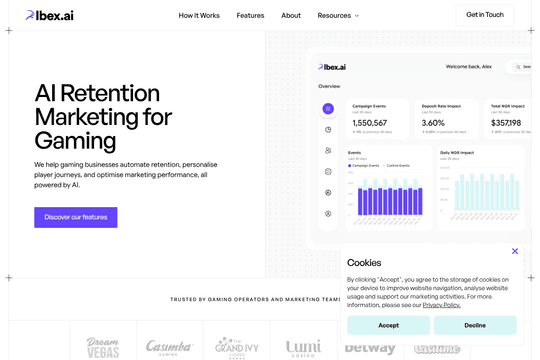
Task: Click the Grand Ivy Casino logo
Action: [237, 348]
